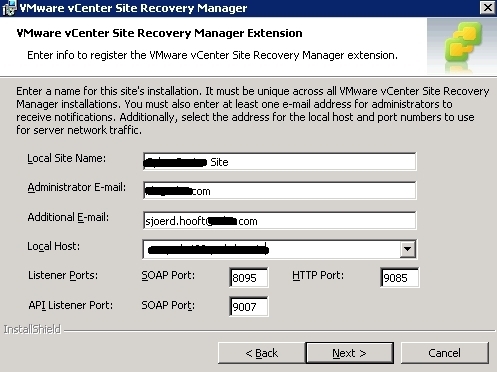Click the "Additional E-mail:" label
The width and height of the screenshot is (497, 372).
click(x=68, y=217)
